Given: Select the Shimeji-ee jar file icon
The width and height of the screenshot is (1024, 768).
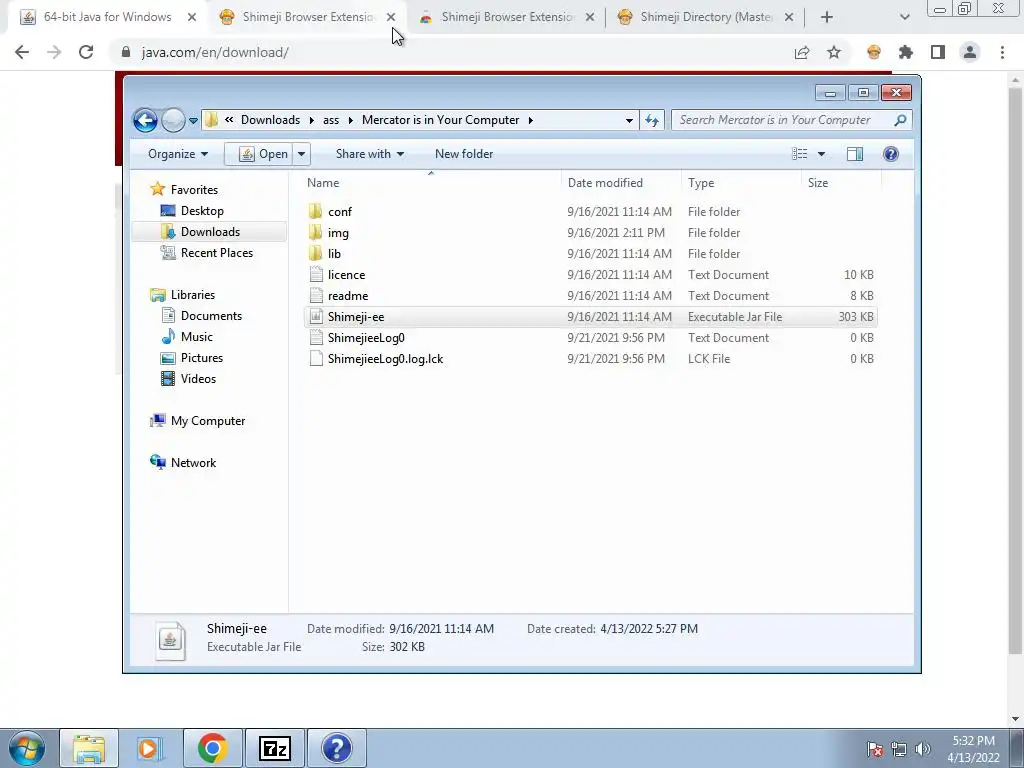Looking at the screenshot, I should [x=316, y=317].
